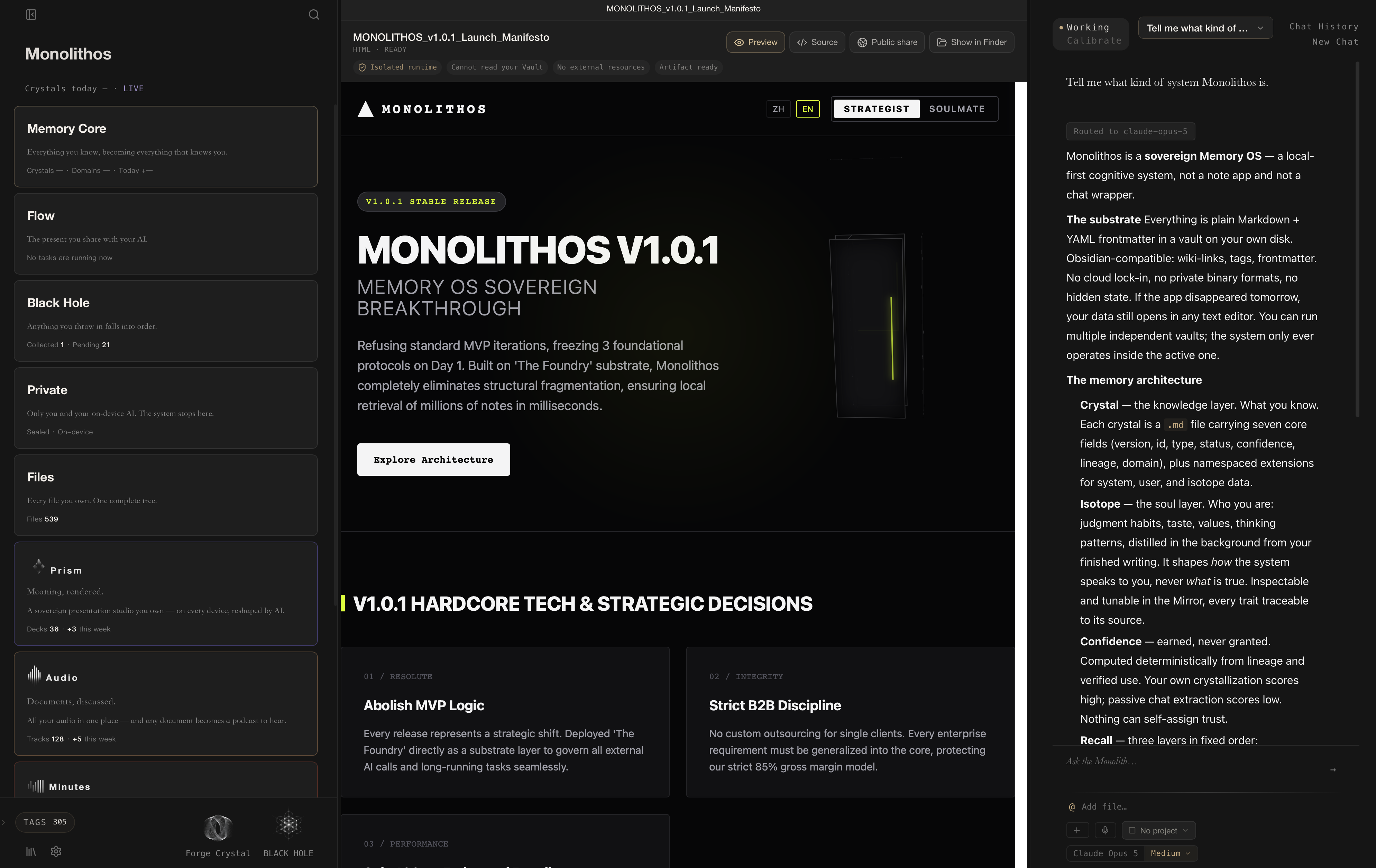This screenshot has width=1376, height=868.
Task: Click the Isolated runtime shield badge
Action: (397, 67)
